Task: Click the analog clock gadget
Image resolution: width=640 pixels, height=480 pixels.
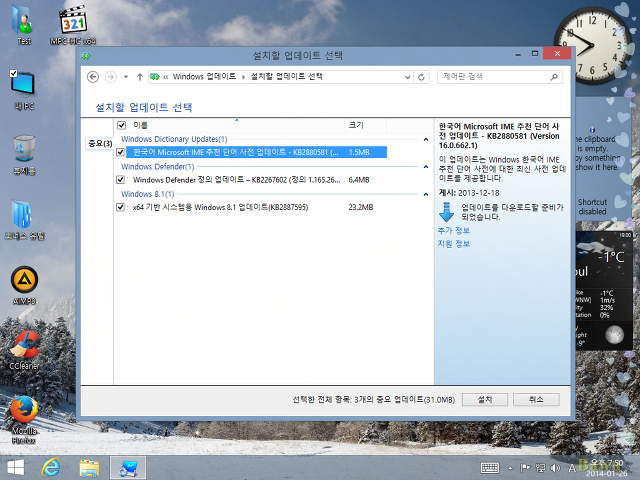Action: coord(593,46)
